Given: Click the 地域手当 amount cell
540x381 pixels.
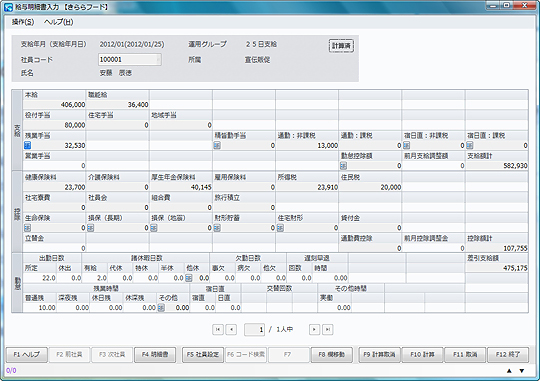Looking at the screenshot, I should (x=181, y=125).
